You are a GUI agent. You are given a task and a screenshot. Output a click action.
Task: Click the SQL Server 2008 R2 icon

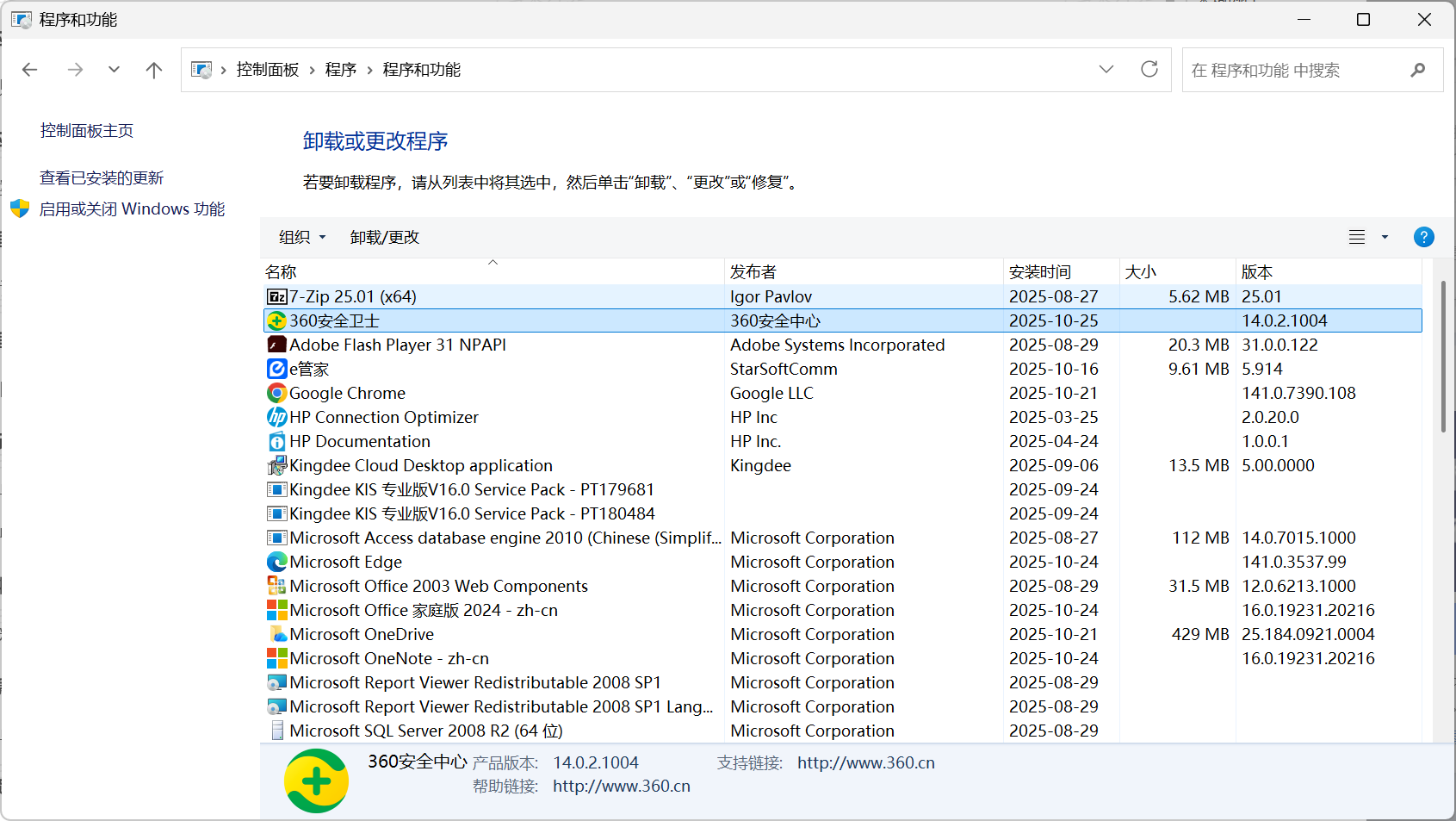pyautogui.click(x=276, y=731)
